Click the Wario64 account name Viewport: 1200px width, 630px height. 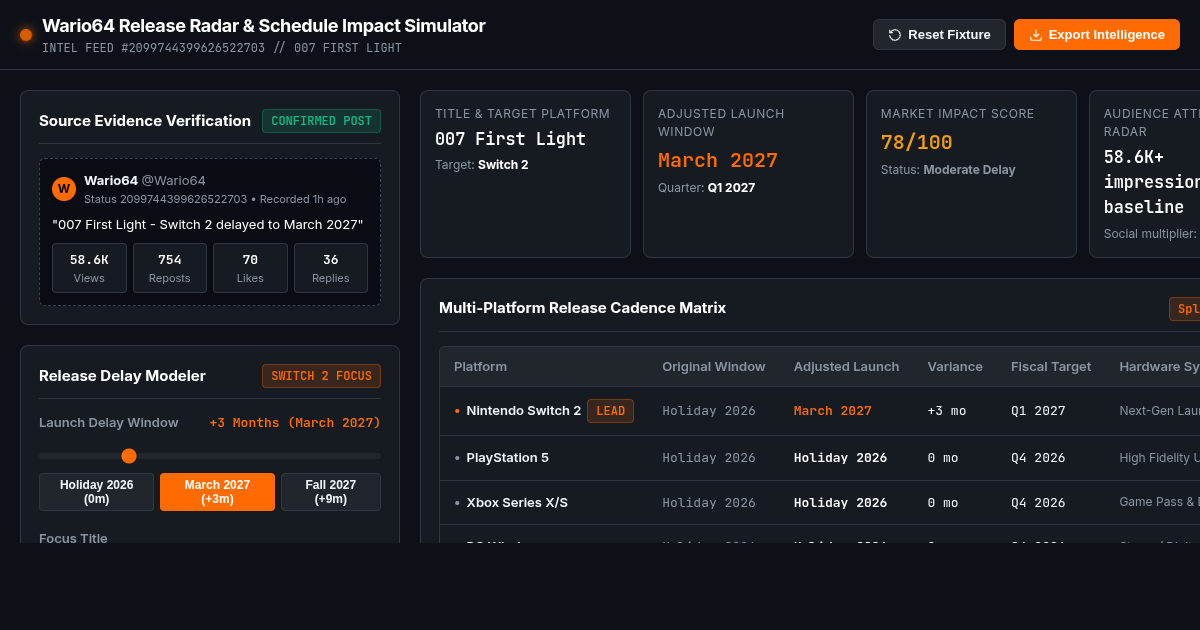coord(111,180)
